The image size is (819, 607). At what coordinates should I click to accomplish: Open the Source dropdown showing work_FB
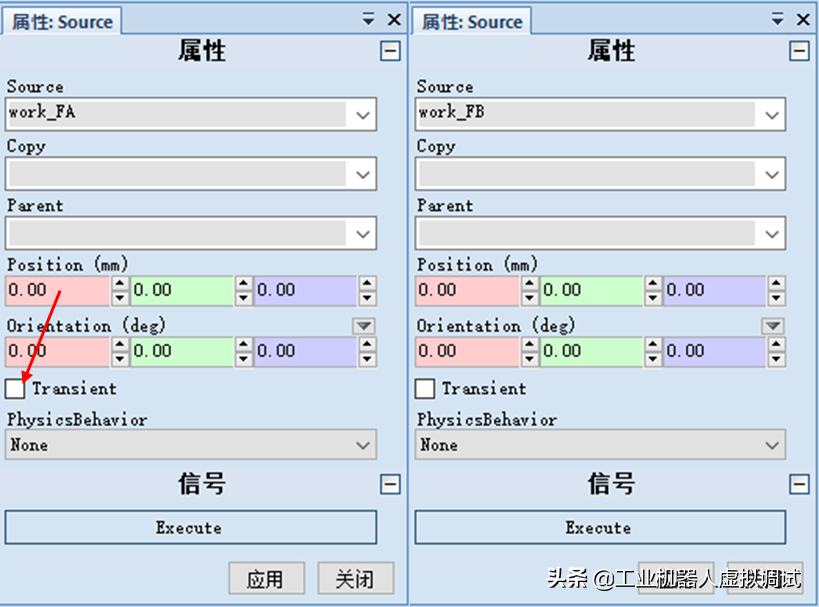coord(771,114)
